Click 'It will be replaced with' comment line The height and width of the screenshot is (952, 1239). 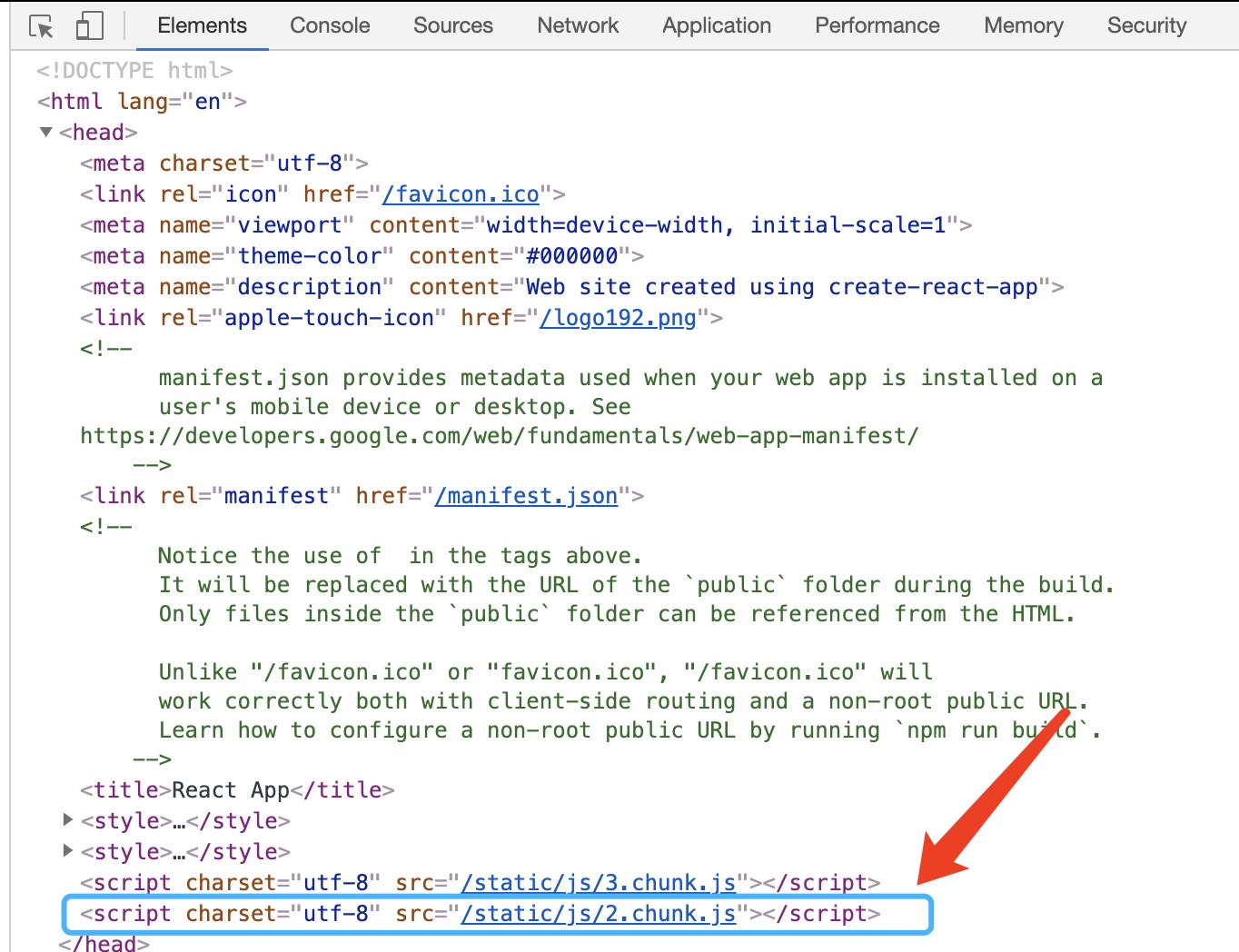pyautogui.click(x=636, y=585)
